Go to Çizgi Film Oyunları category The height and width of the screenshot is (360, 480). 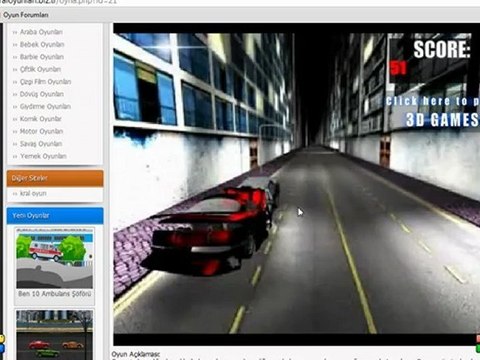click(45, 82)
